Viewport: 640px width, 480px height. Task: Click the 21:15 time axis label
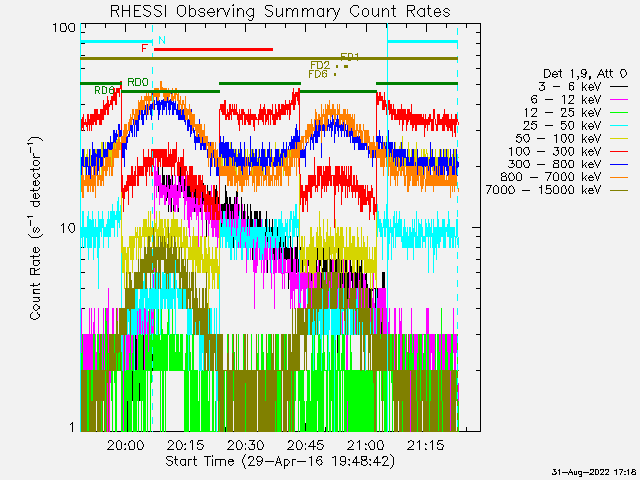425,445
